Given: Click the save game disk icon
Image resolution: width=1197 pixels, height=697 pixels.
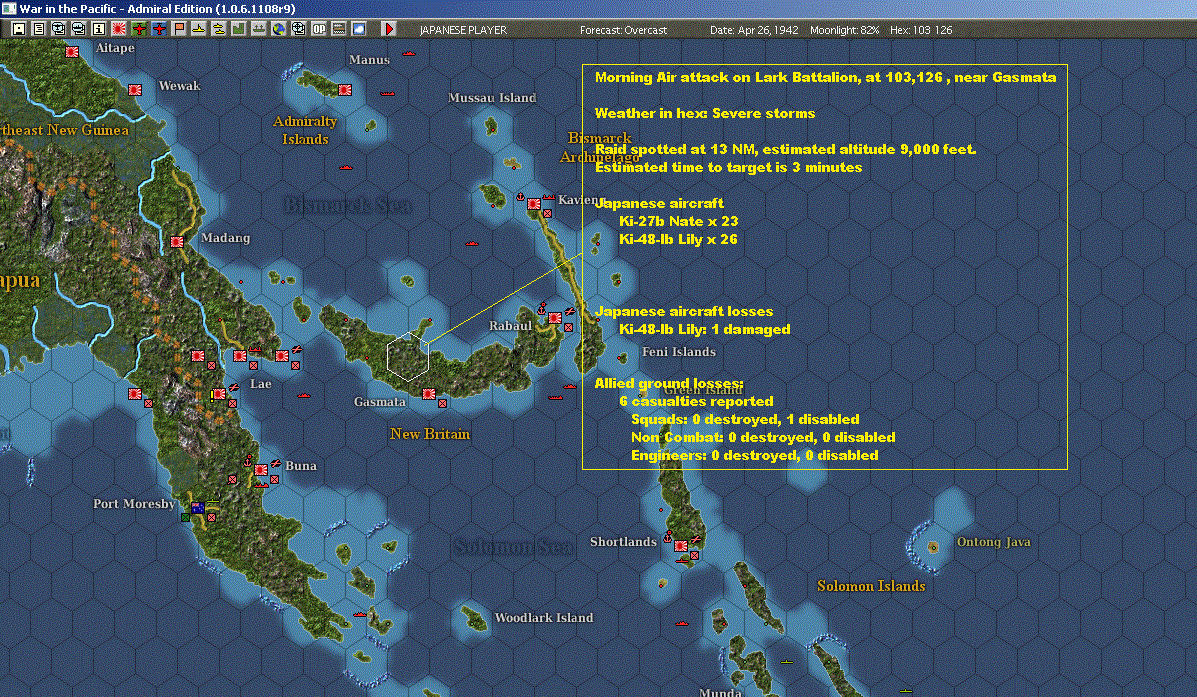Looking at the screenshot, I should pyautogui.click(x=19, y=29).
